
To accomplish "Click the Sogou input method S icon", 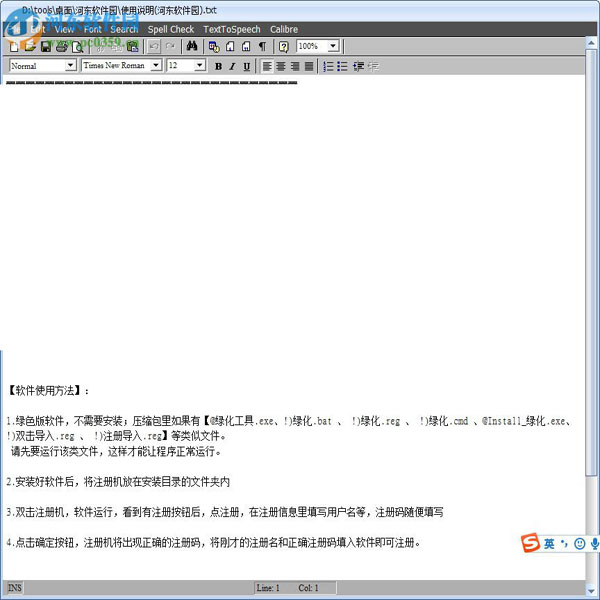I will tap(530, 543).
